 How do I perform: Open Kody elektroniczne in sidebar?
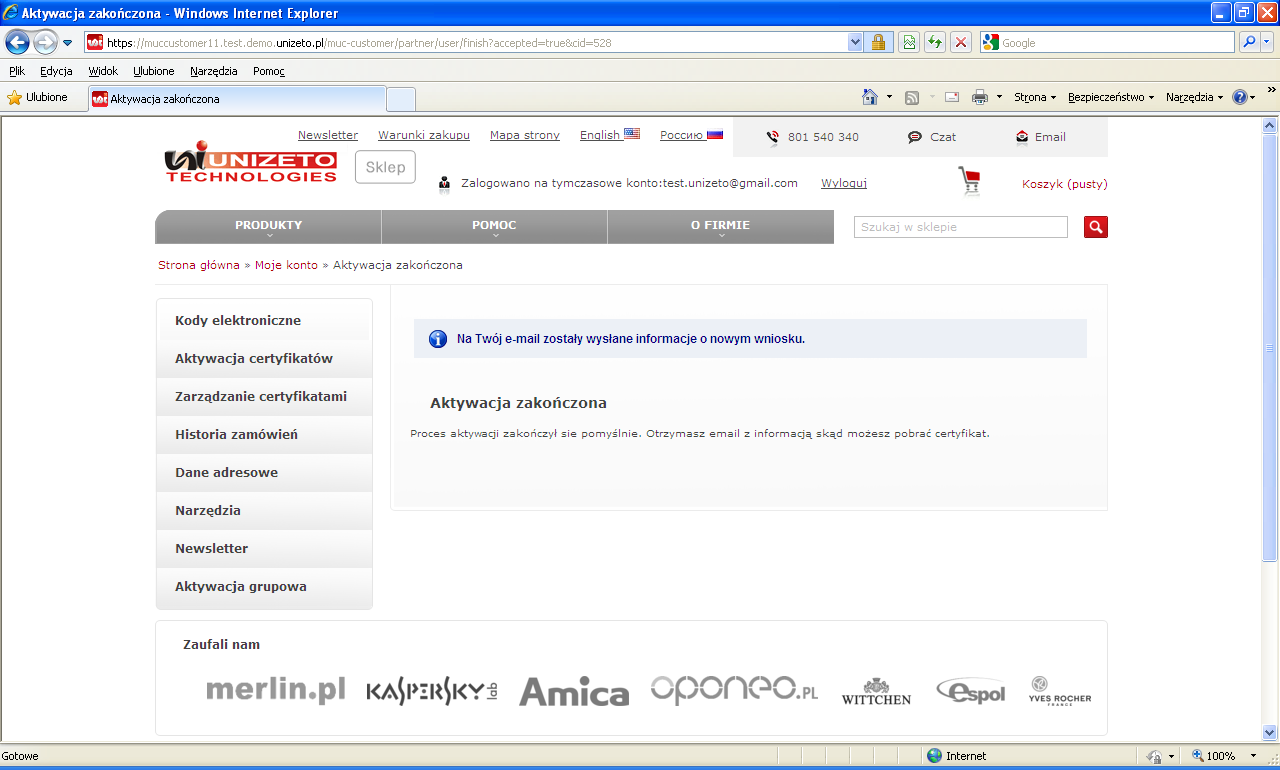pyautogui.click(x=264, y=321)
